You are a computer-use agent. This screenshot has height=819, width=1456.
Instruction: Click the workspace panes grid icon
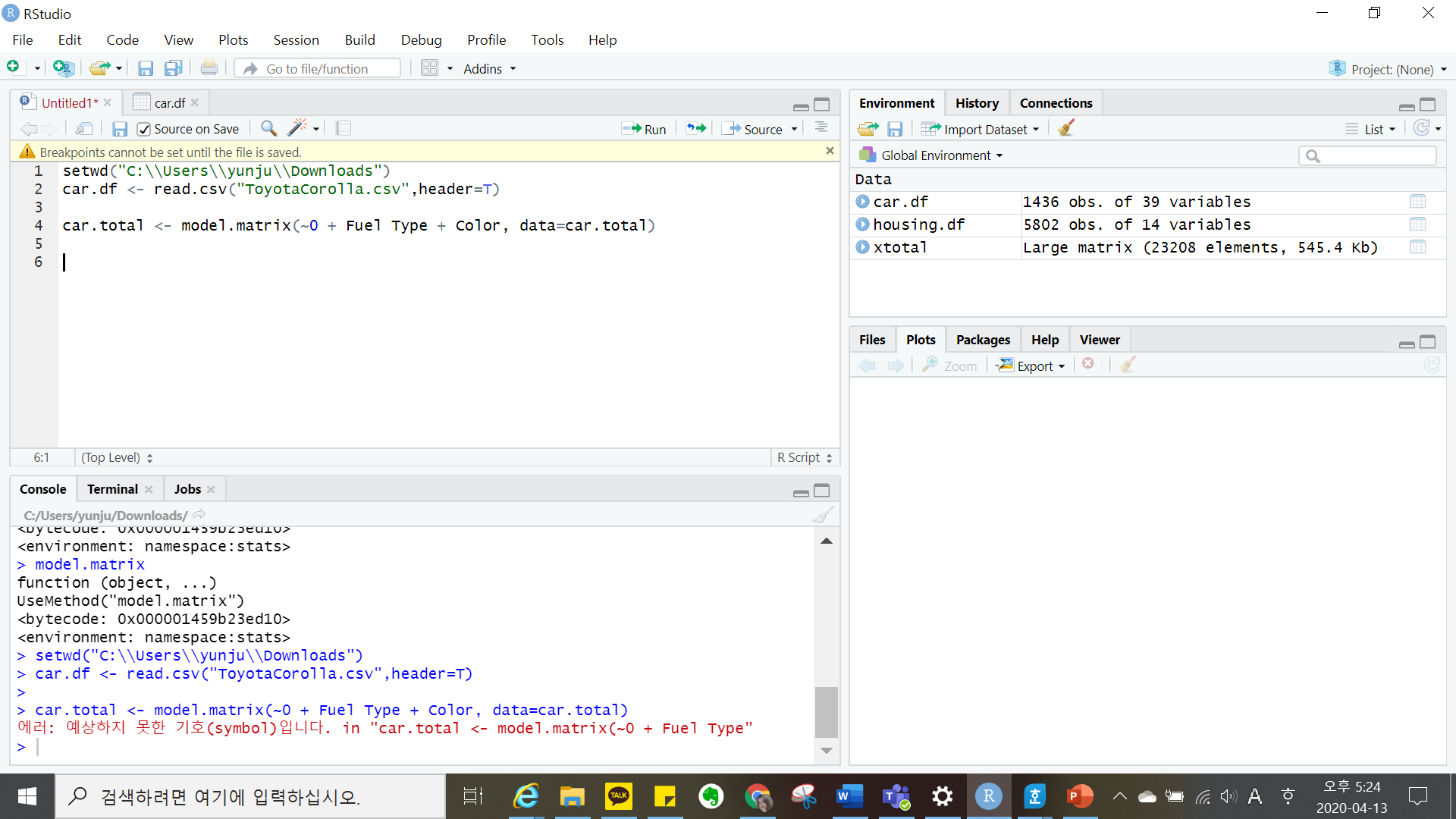(x=429, y=68)
